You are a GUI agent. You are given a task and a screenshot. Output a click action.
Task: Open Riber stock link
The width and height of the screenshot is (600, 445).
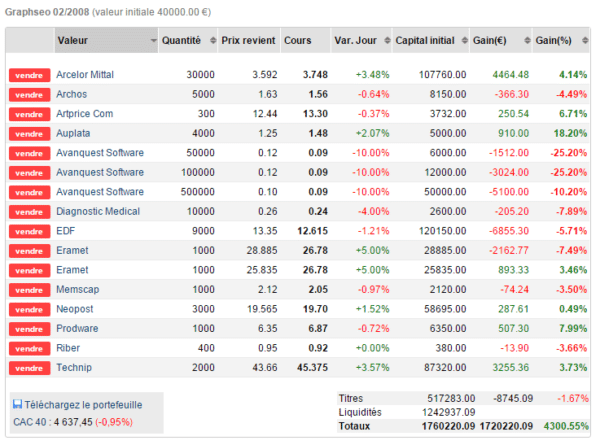68,348
